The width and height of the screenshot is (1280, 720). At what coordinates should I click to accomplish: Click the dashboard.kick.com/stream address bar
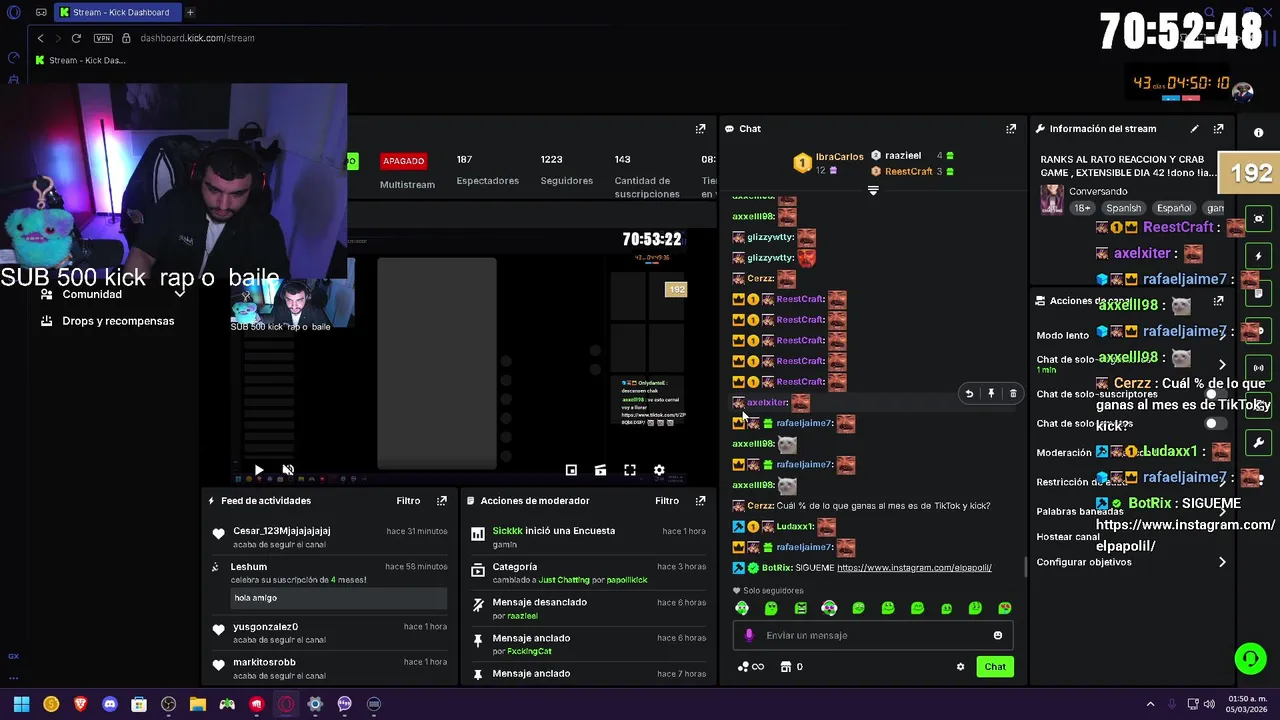pos(197,38)
